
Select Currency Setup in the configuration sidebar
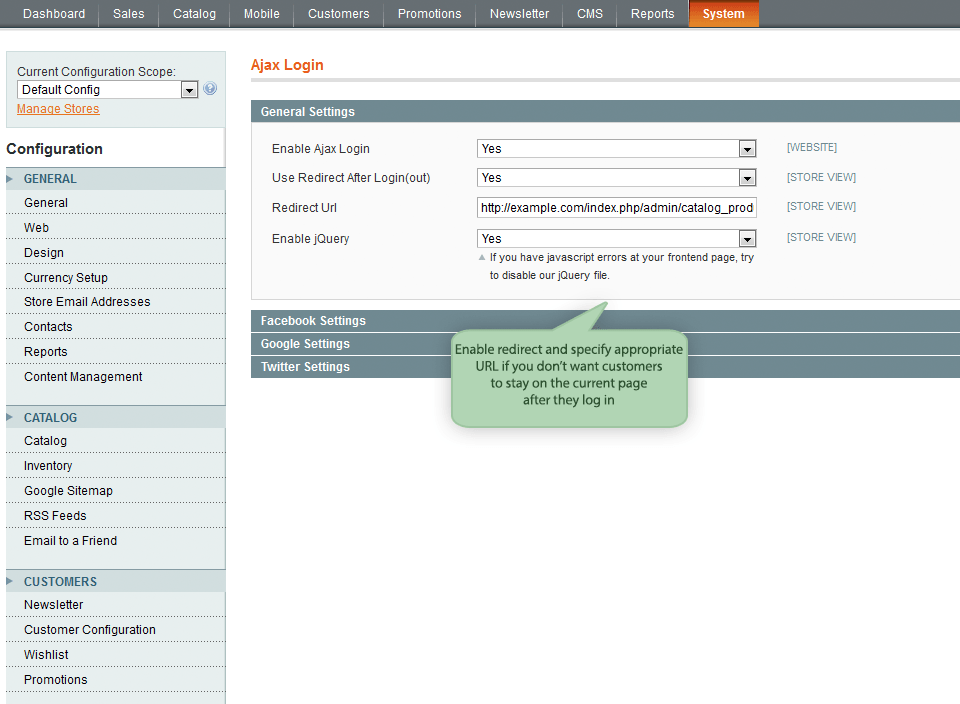point(66,278)
